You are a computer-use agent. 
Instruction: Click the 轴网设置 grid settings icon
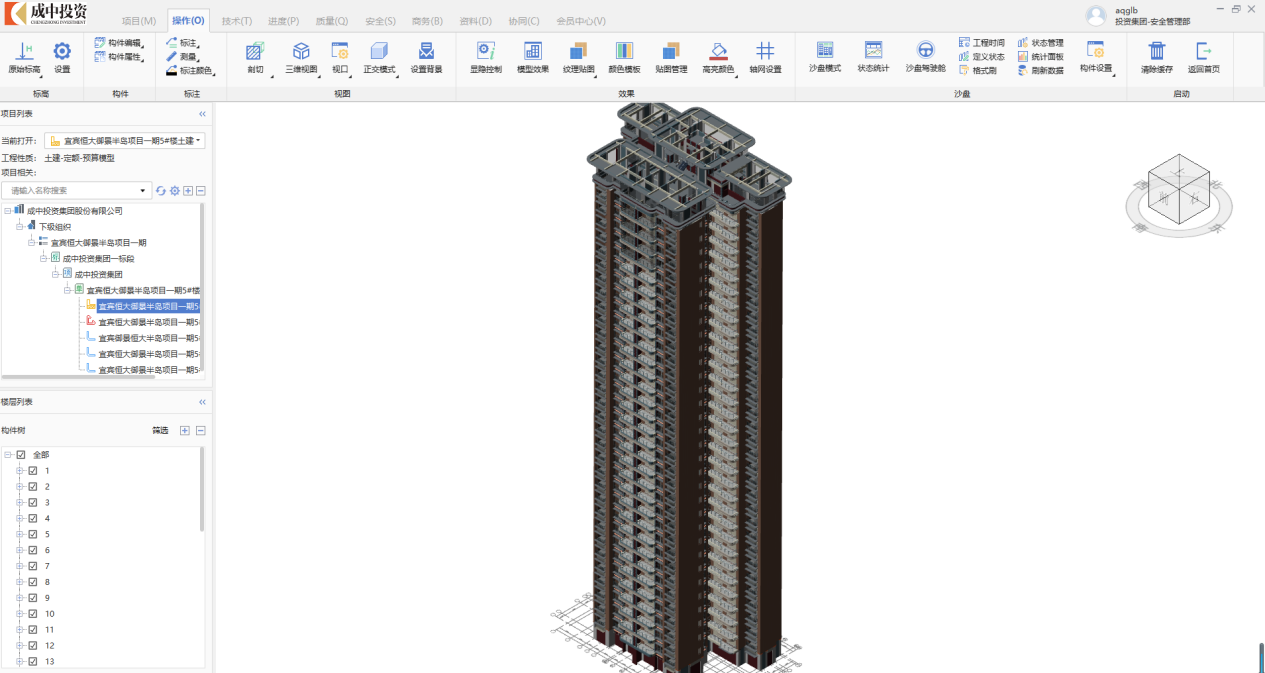[765, 57]
